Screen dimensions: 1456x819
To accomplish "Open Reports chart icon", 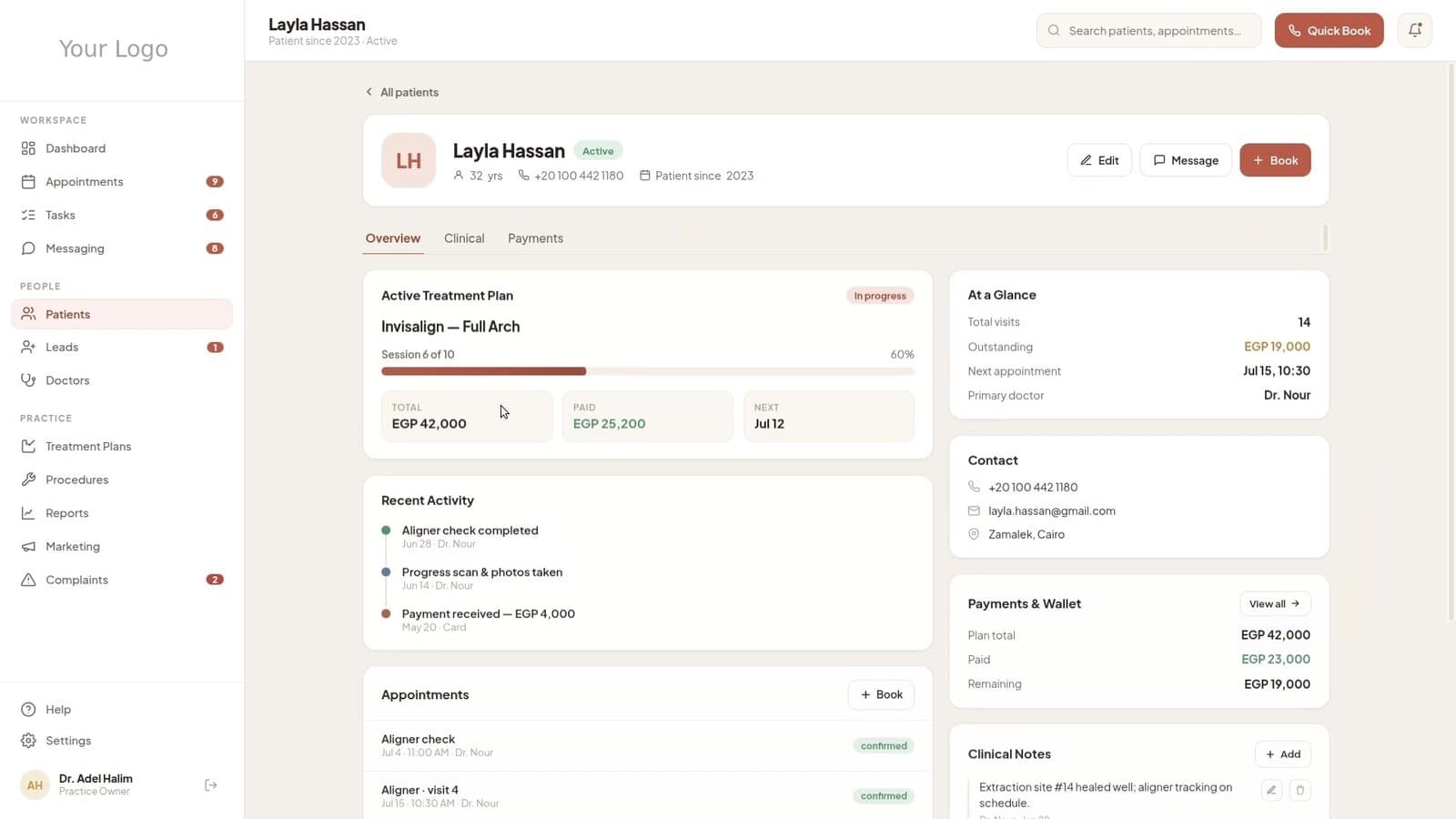I will click(x=28, y=513).
